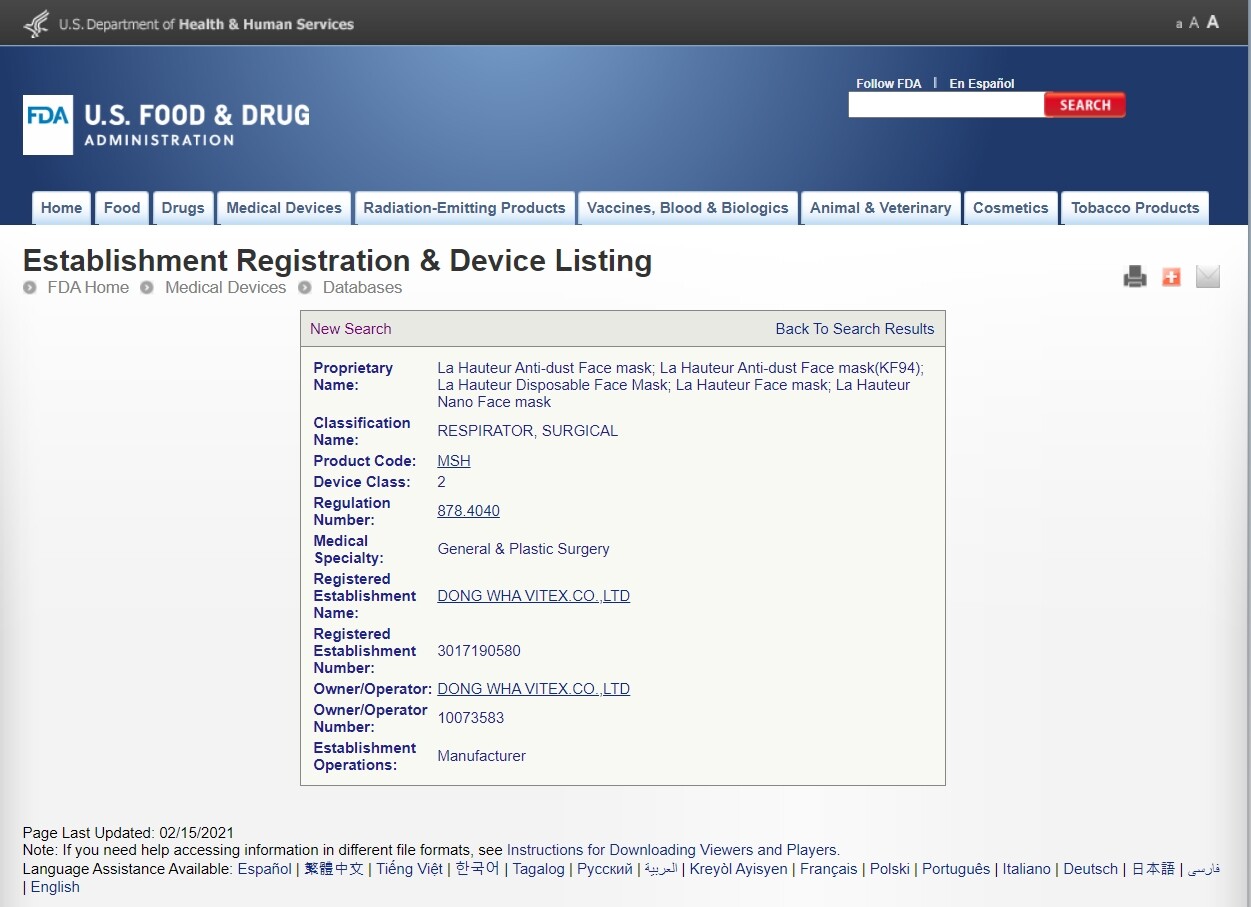Choose 한국어 language assistance
1251x907 pixels.
tap(478, 869)
